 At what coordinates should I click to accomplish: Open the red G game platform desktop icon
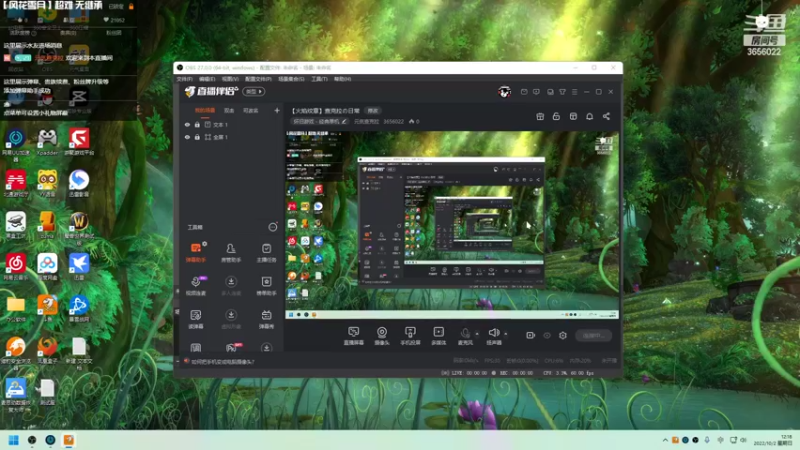79,142
